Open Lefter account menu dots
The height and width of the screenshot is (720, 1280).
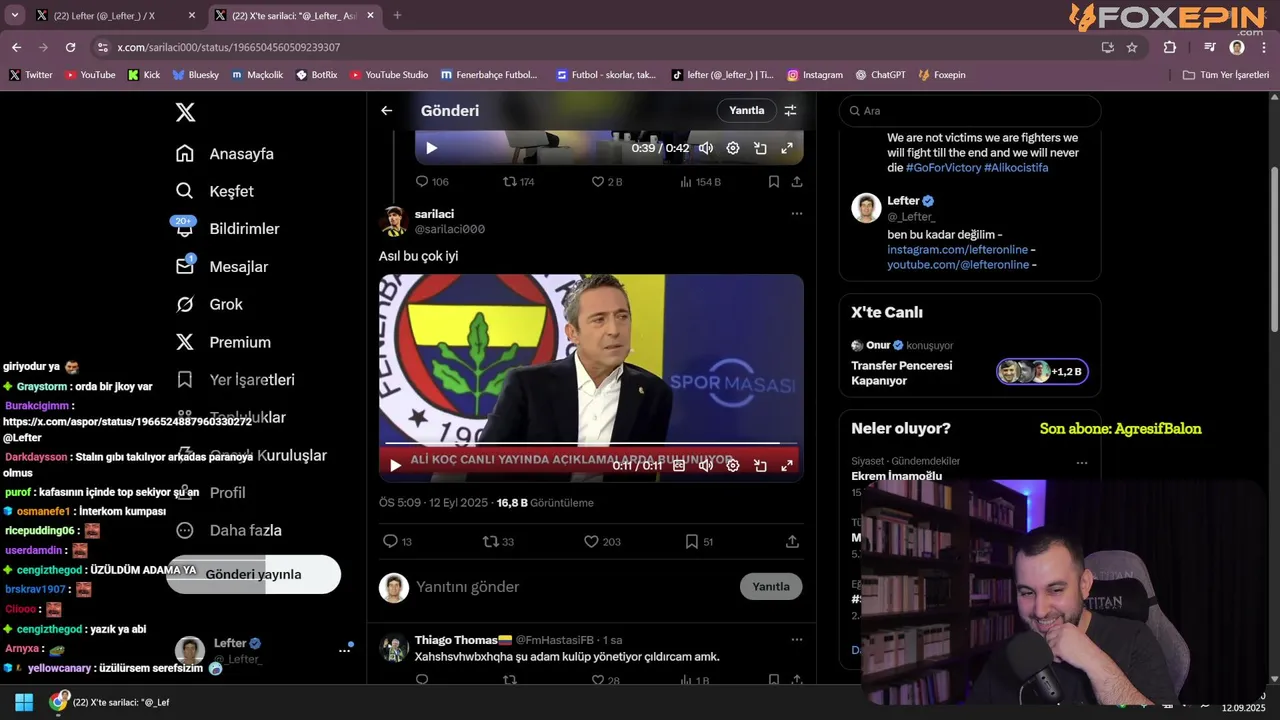344,650
